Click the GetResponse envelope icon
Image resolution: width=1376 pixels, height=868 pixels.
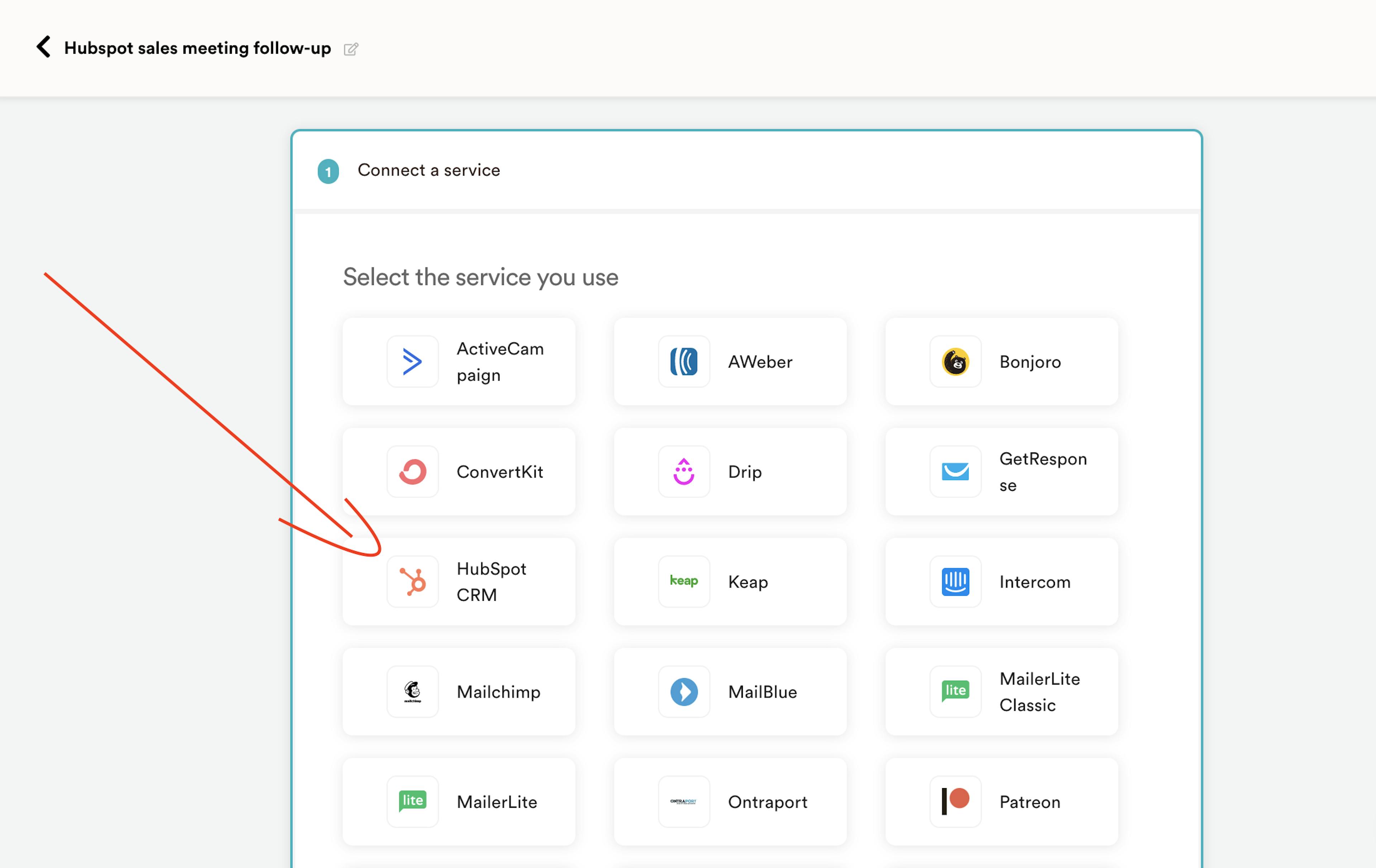(955, 472)
